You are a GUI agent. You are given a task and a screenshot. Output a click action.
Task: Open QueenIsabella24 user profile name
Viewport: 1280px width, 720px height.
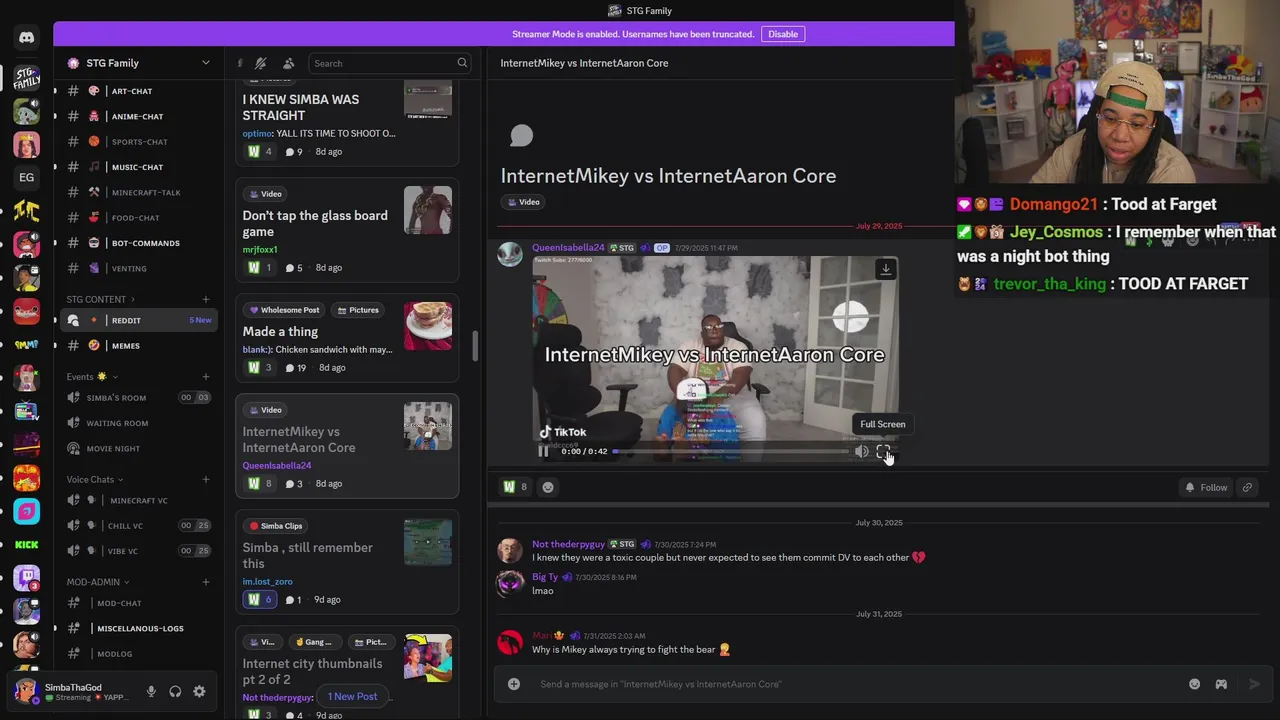[568, 248]
